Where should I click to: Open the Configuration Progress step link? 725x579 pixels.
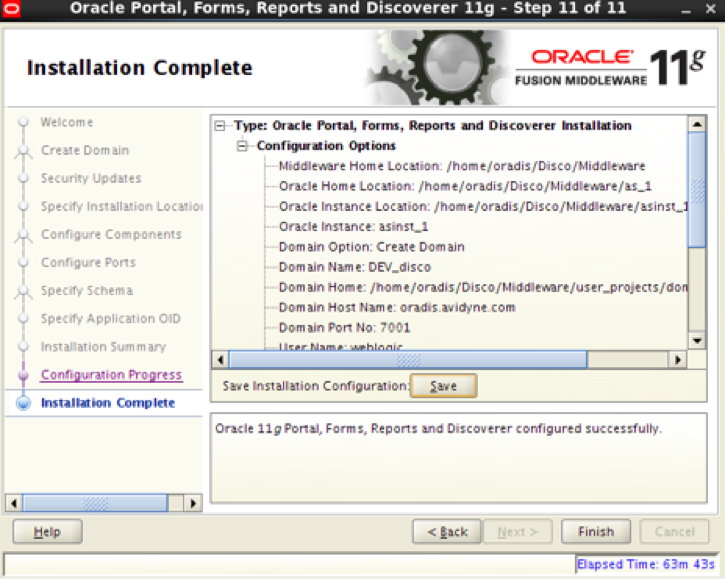[x=111, y=375]
